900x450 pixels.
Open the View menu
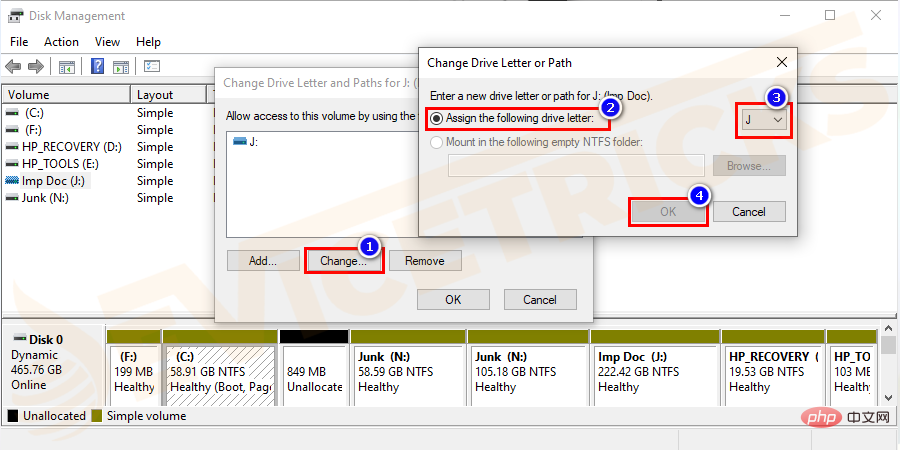tap(107, 42)
